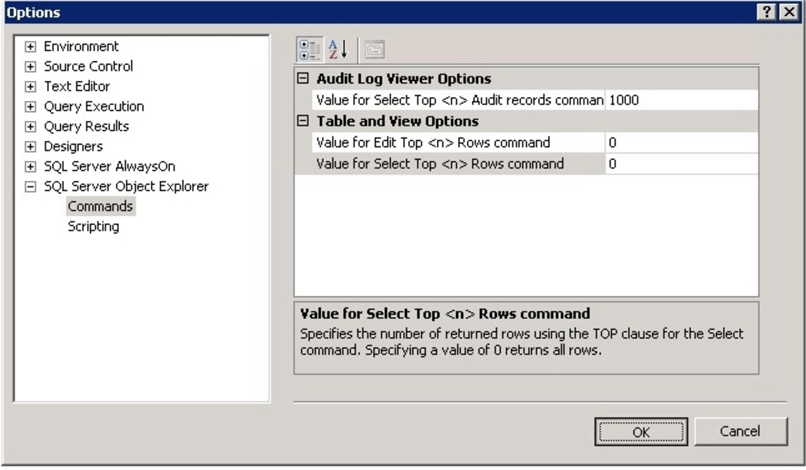Select the Source Control tree item
The height and width of the screenshot is (470, 806).
88,66
